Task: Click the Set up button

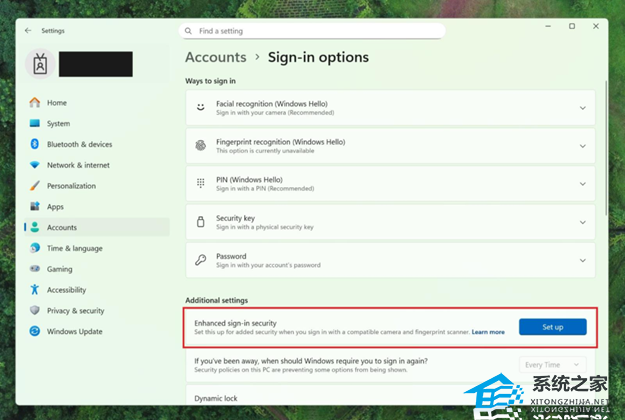Action: tap(552, 327)
